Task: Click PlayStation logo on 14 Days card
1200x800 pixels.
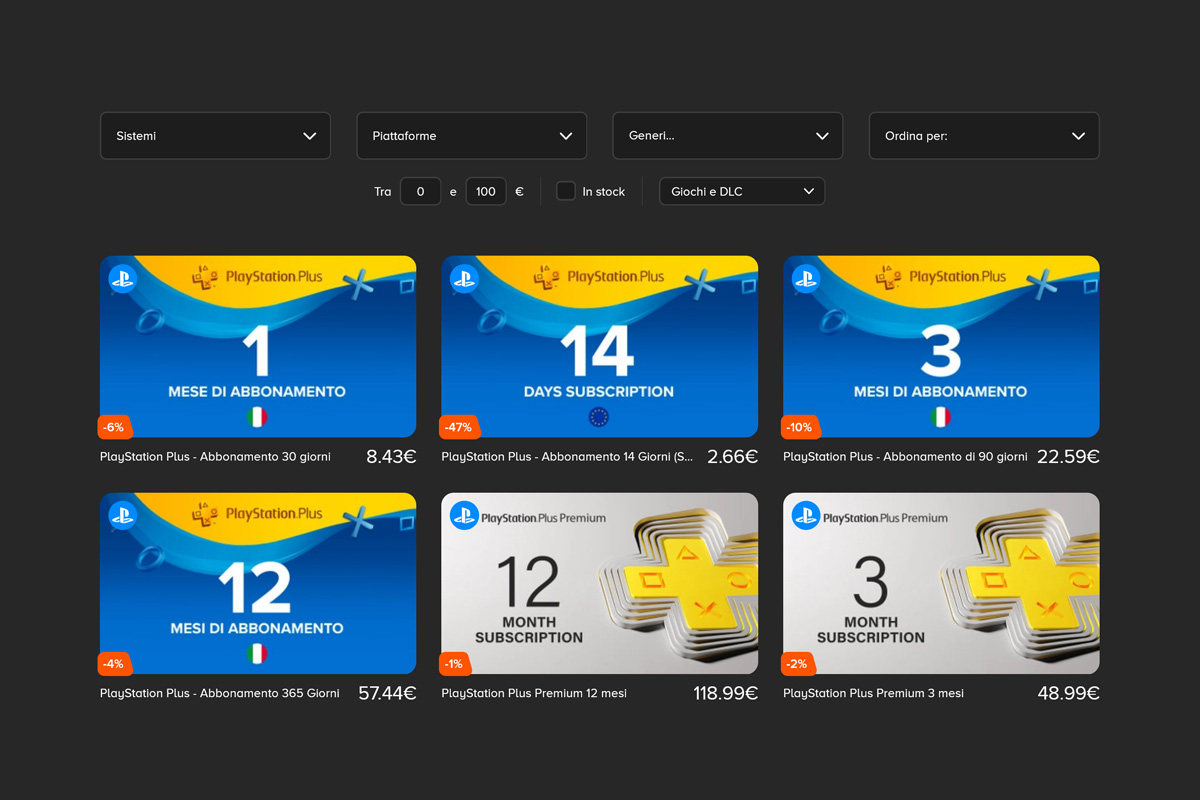Action: point(464,279)
